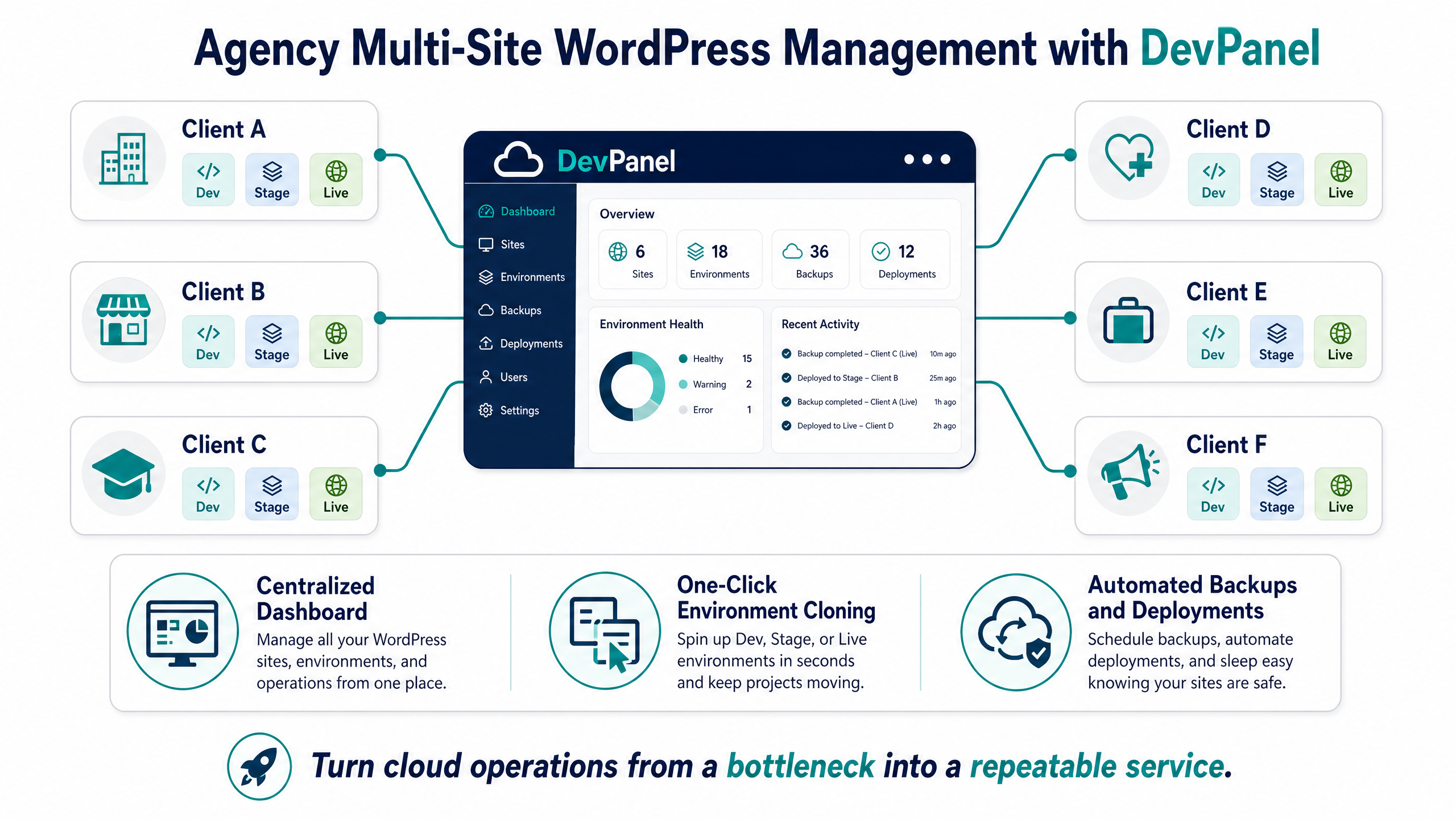Image resolution: width=1456 pixels, height=819 pixels.
Task: Click the 18 Environments overview card
Action: (x=719, y=260)
